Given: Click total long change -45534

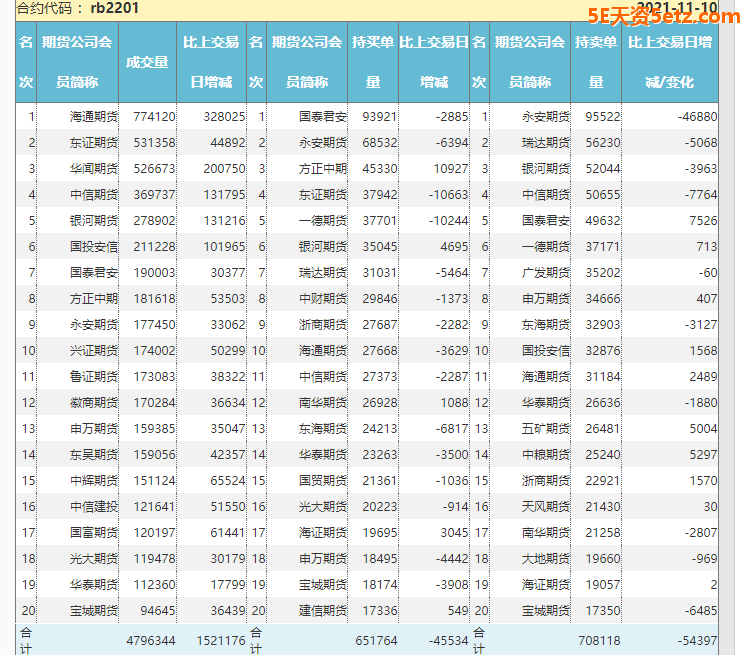Looking at the screenshot, I should pos(448,641).
